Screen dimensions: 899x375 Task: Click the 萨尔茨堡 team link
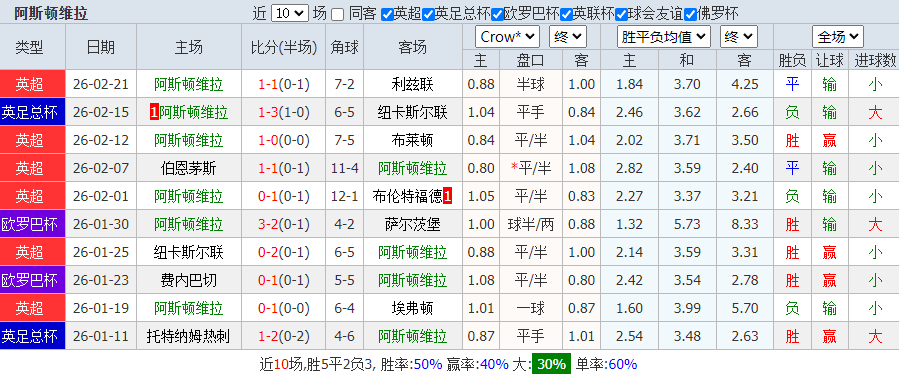point(413,224)
